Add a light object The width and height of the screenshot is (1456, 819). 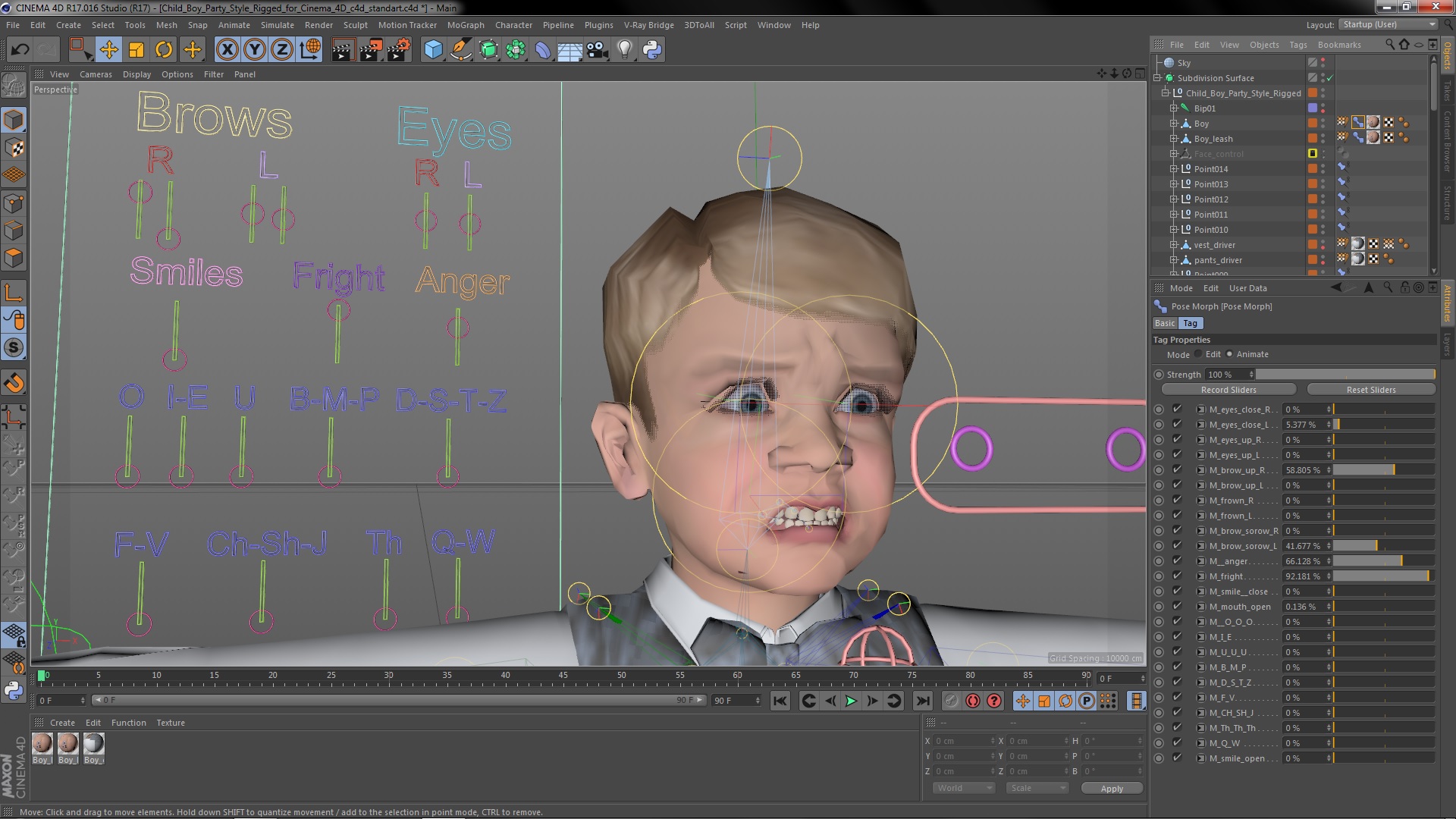coord(625,50)
